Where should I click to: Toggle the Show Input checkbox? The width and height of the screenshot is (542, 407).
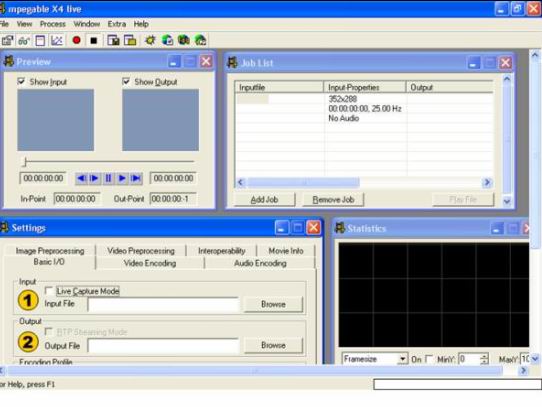click(21, 81)
